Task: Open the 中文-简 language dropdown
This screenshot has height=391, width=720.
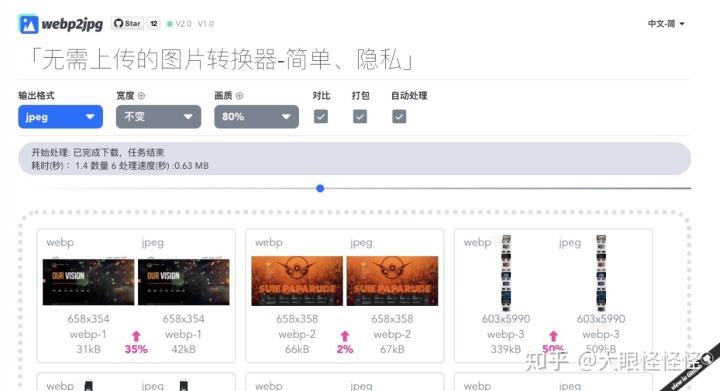Action: click(666, 24)
